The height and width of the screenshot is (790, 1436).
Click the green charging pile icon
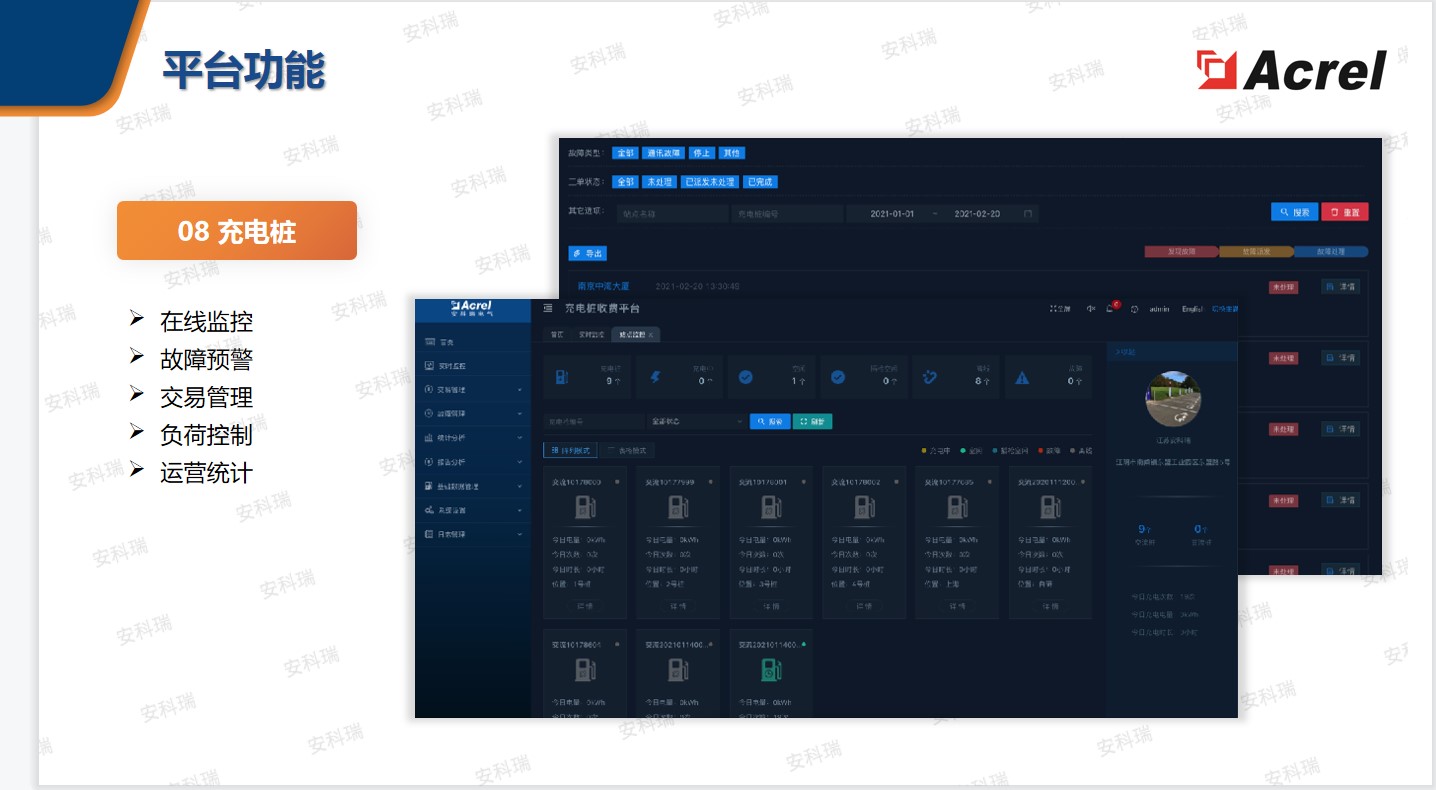[771, 669]
